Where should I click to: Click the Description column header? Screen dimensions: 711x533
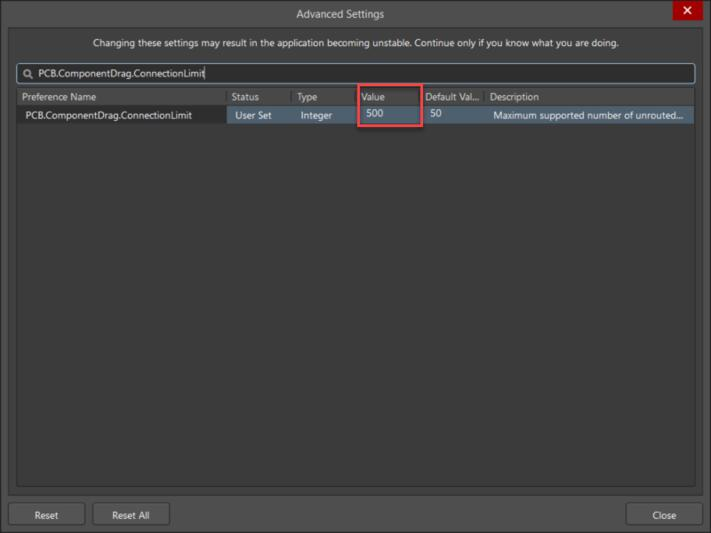(x=589, y=97)
